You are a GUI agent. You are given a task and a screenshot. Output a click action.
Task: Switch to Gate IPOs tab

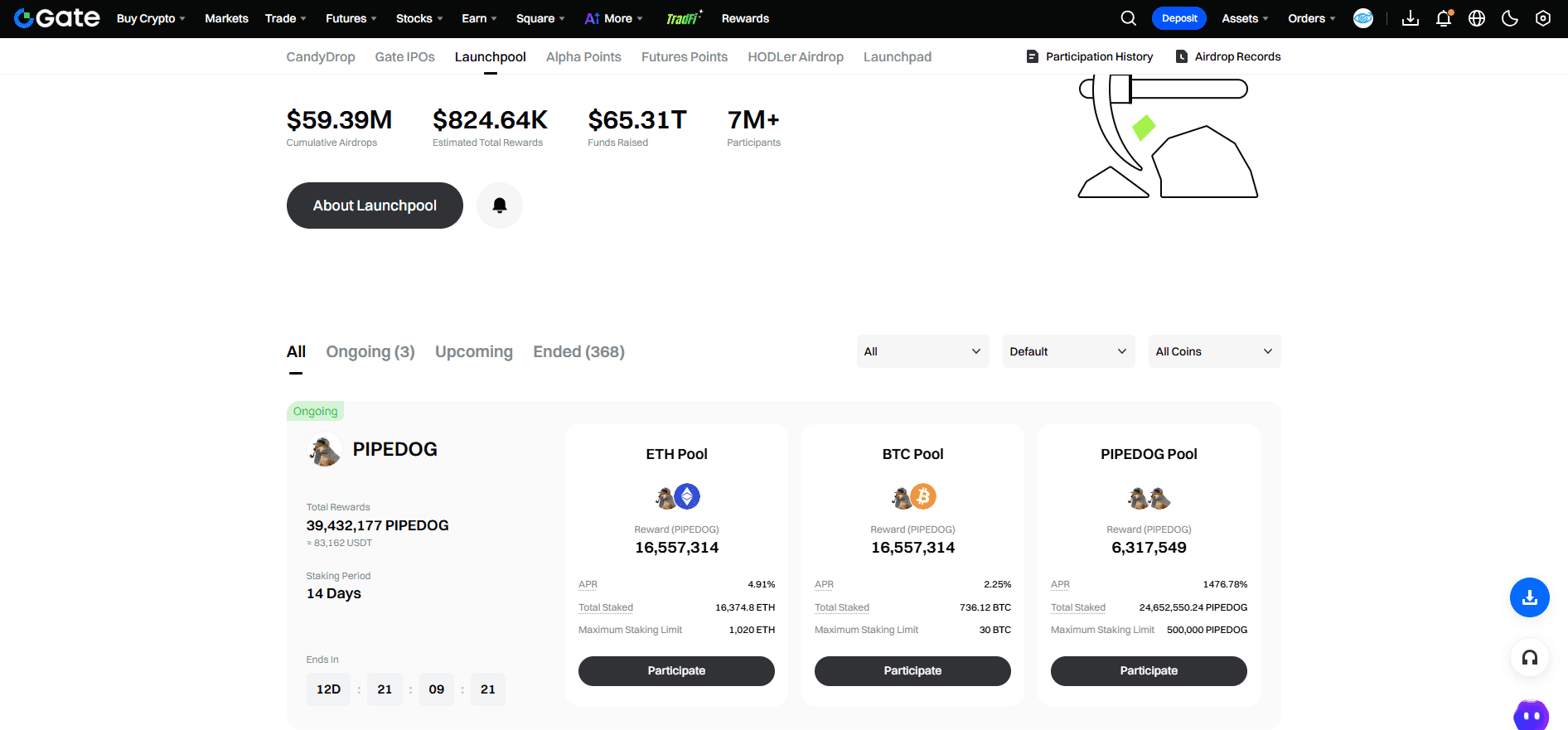point(404,56)
